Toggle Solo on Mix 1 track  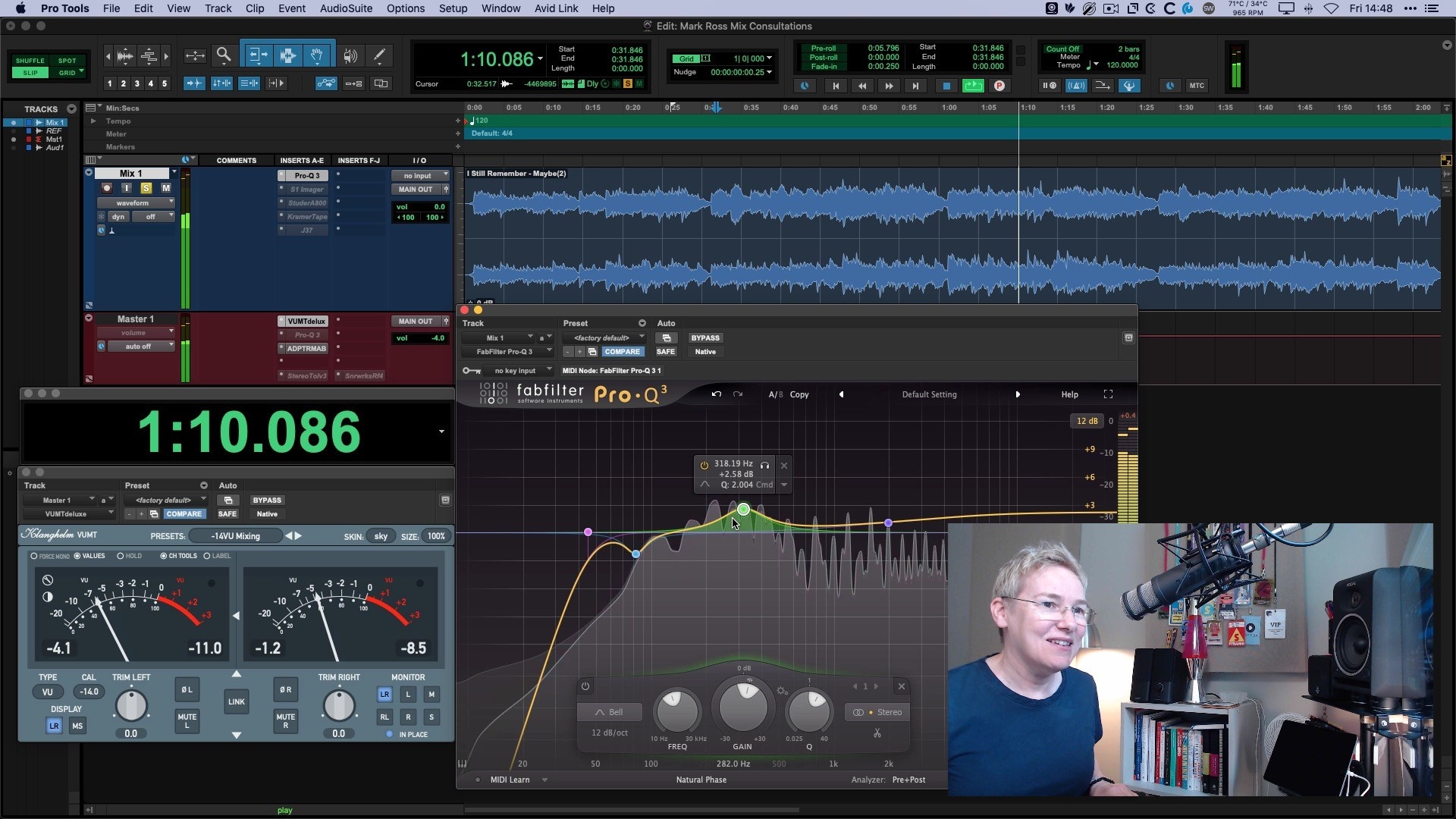(x=146, y=188)
